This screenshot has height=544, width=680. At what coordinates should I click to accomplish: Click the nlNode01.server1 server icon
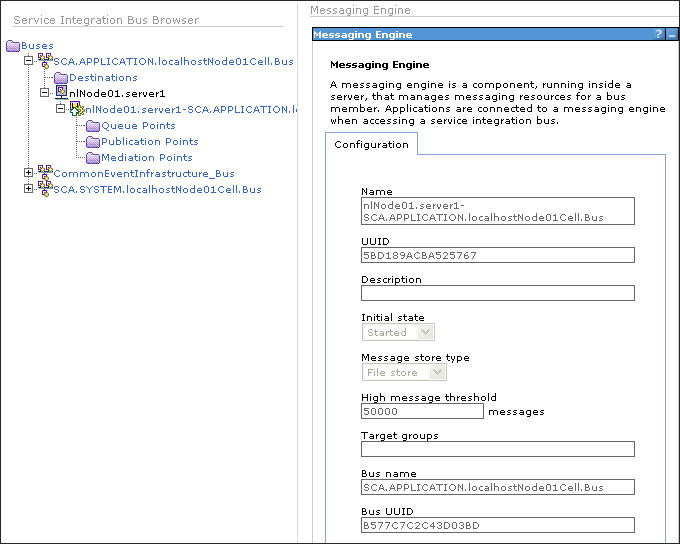(x=61, y=93)
